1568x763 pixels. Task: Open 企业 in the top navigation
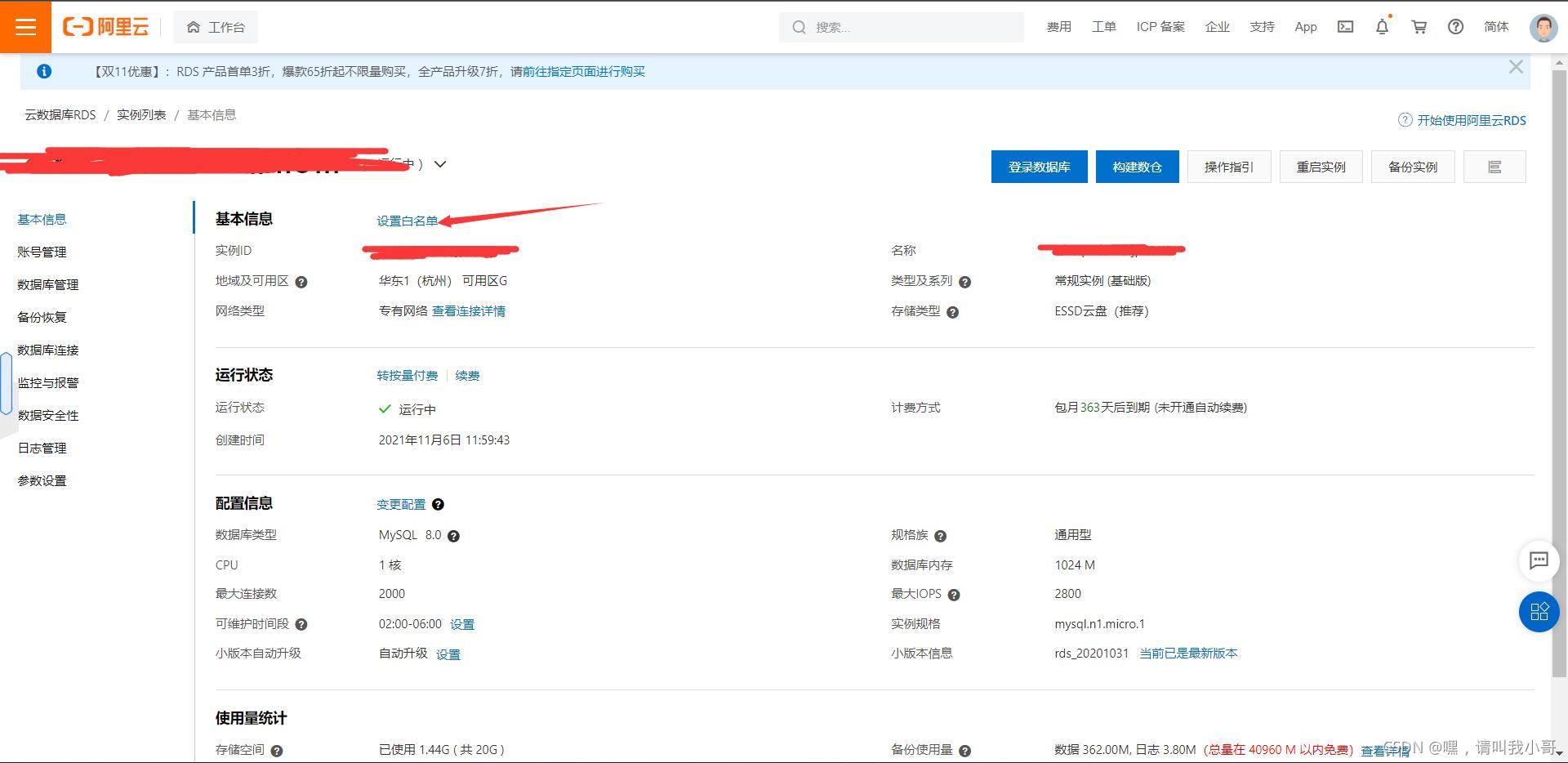[x=1217, y=27]
